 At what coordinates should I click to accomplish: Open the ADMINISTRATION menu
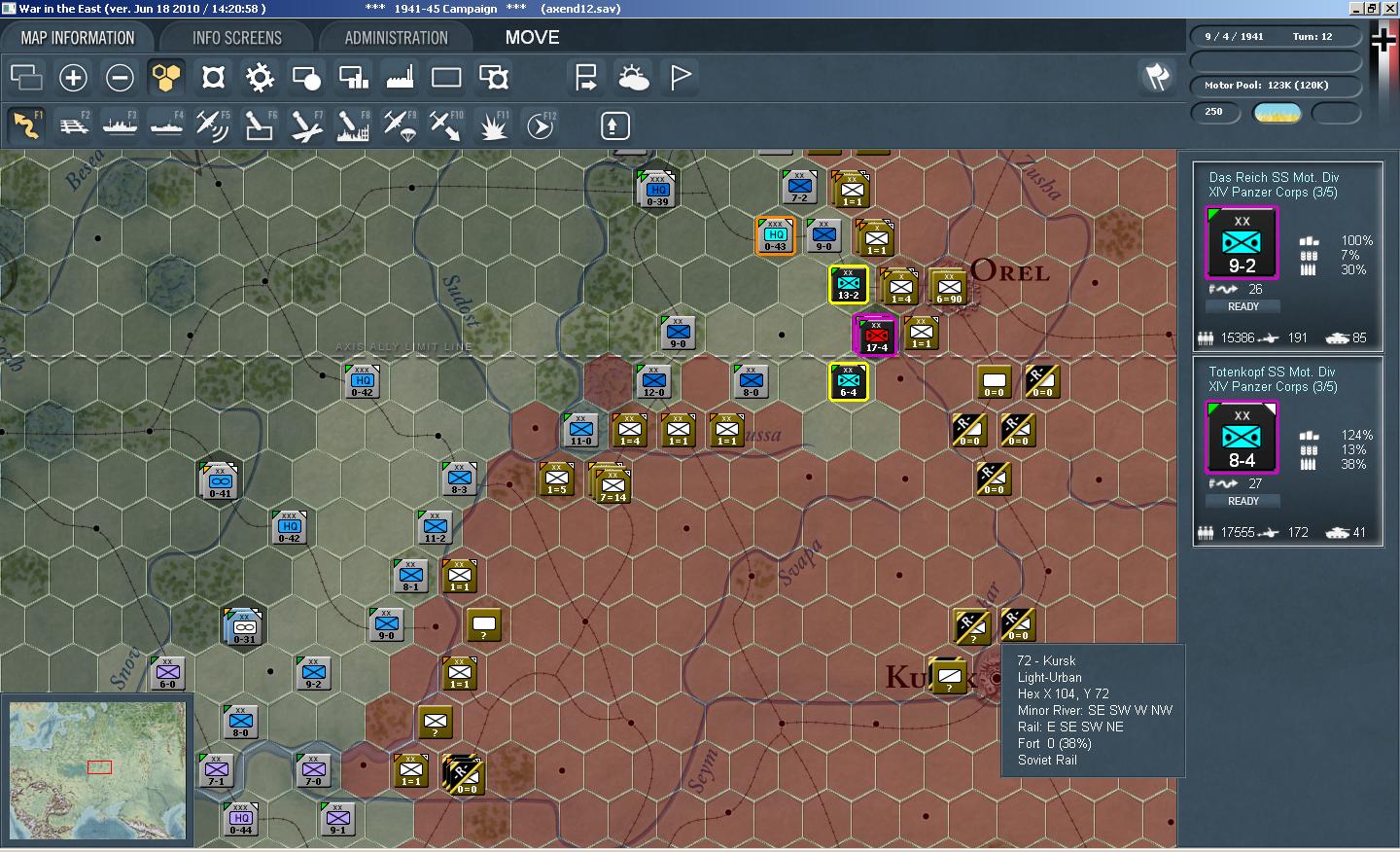tap(396, 37)
